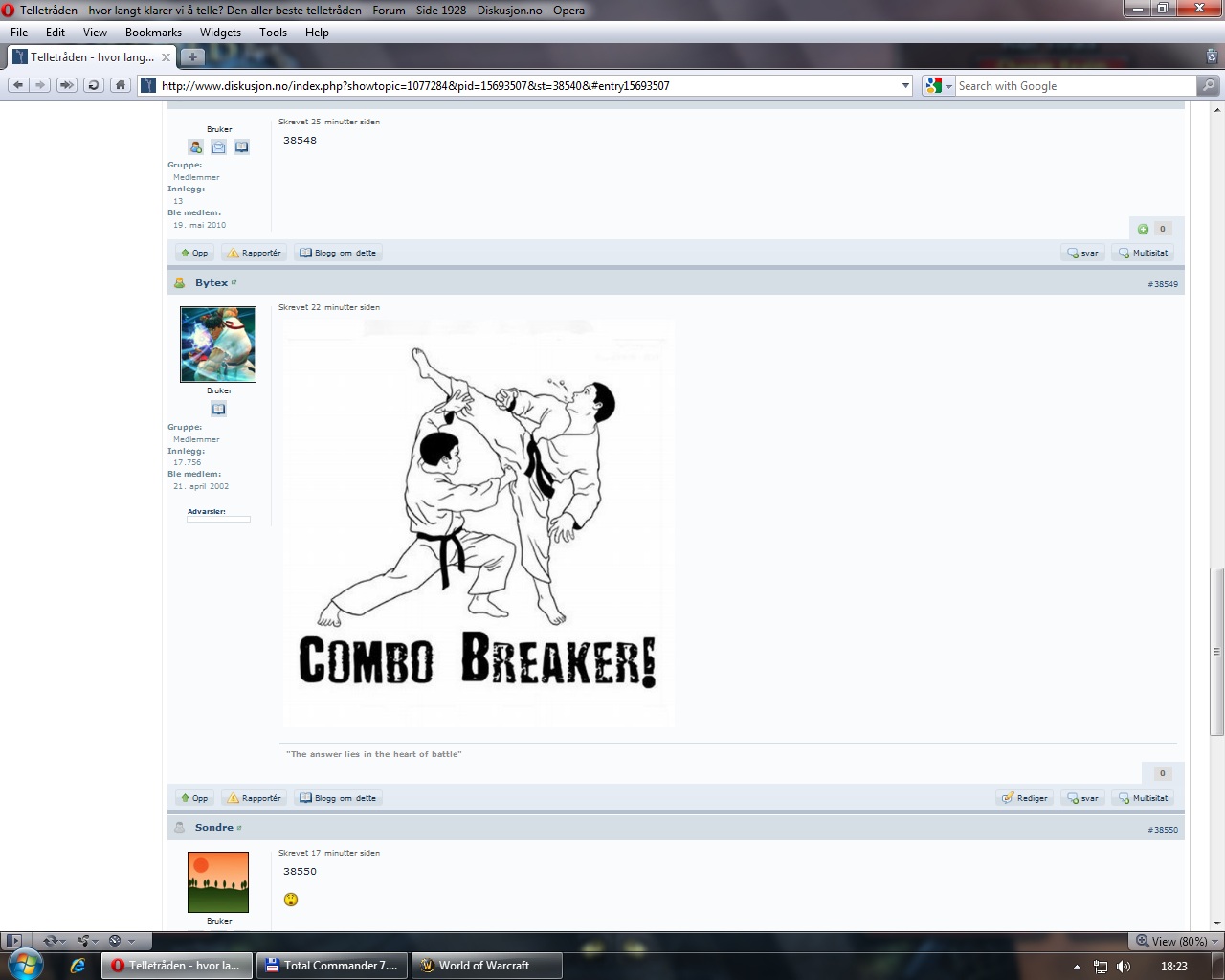The height and width of the screenshot is (980, 1225).
Task: Click the scrollbar down arrow
Action: pos(1216,924)
